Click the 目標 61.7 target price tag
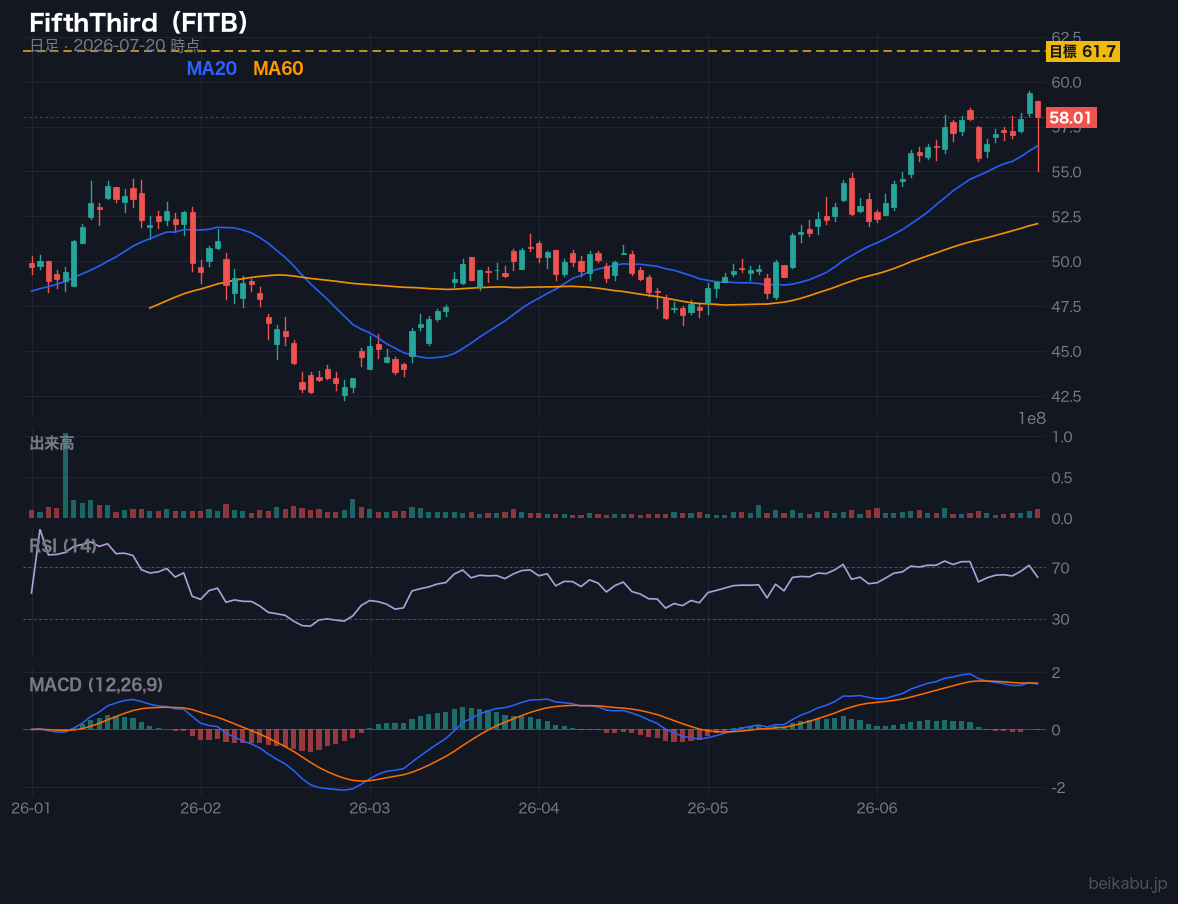Image resolution: width=1178 pixels, height=904 pixels. 1083,52
